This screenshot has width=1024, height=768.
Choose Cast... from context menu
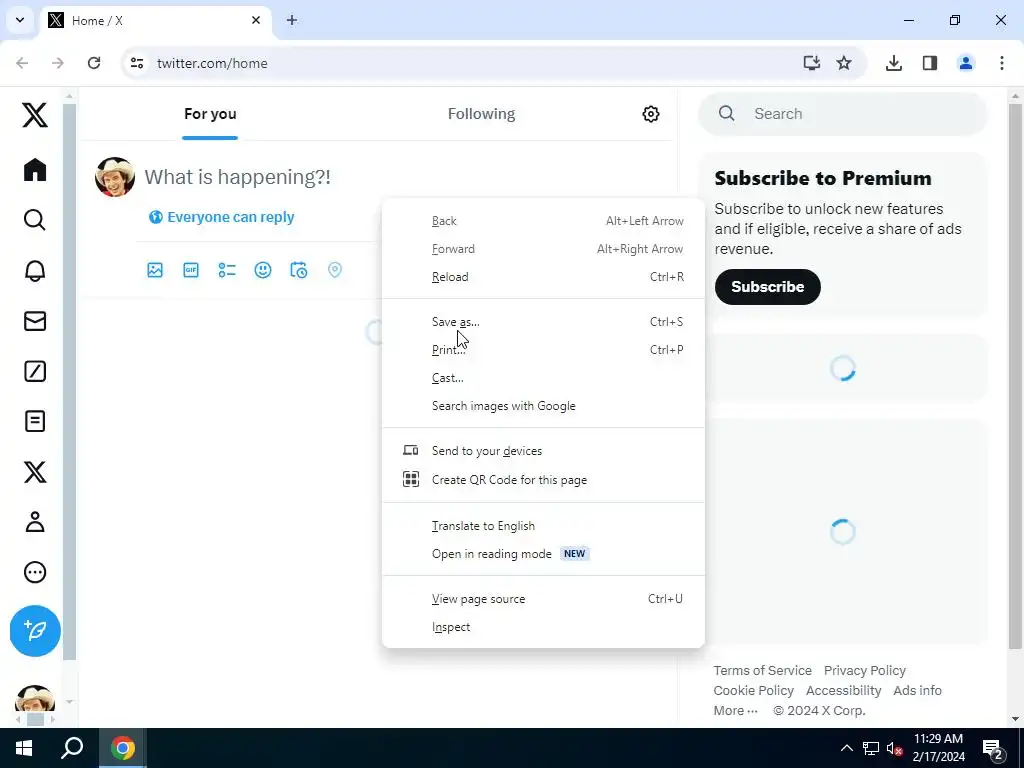coord(543,378)
